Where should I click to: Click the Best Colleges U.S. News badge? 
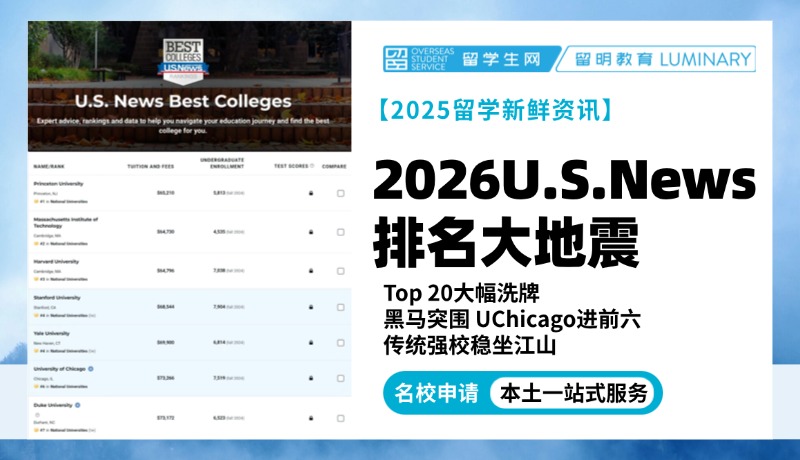(183, 61)
